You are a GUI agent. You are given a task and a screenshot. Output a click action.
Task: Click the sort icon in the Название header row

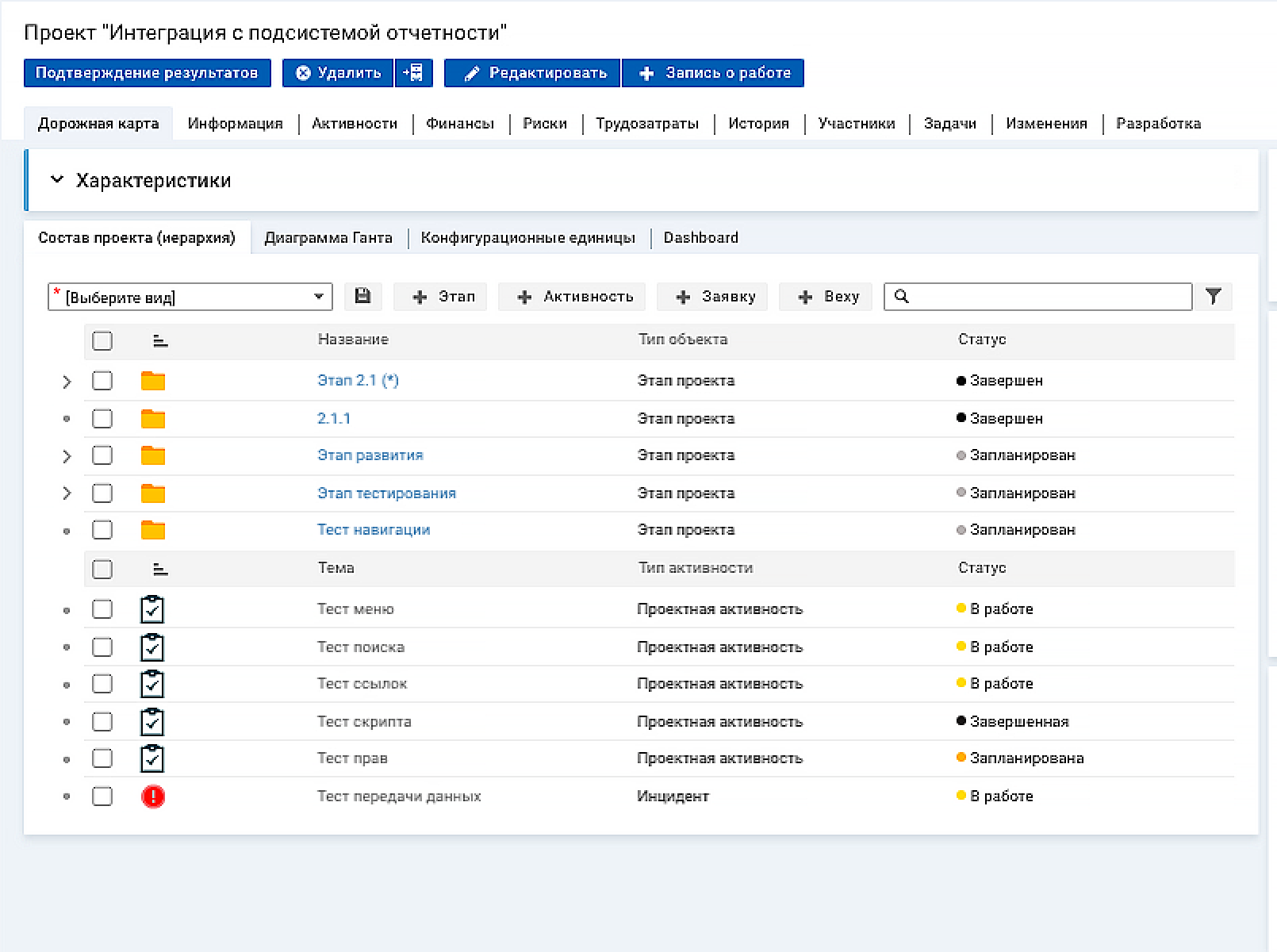pyautogui.click(x=160, y=341)
